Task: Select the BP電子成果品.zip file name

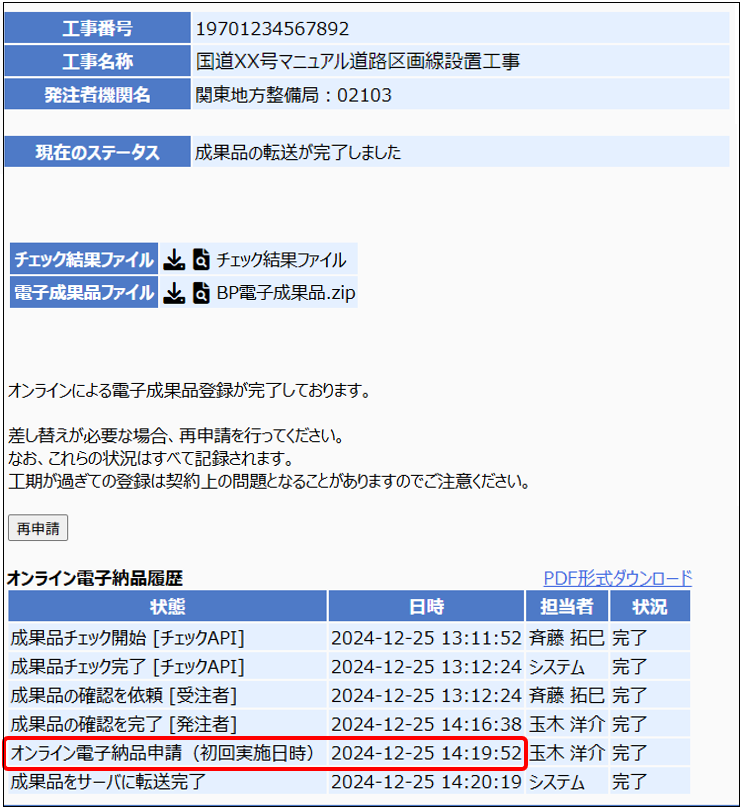Action: [x=286, y=293]
